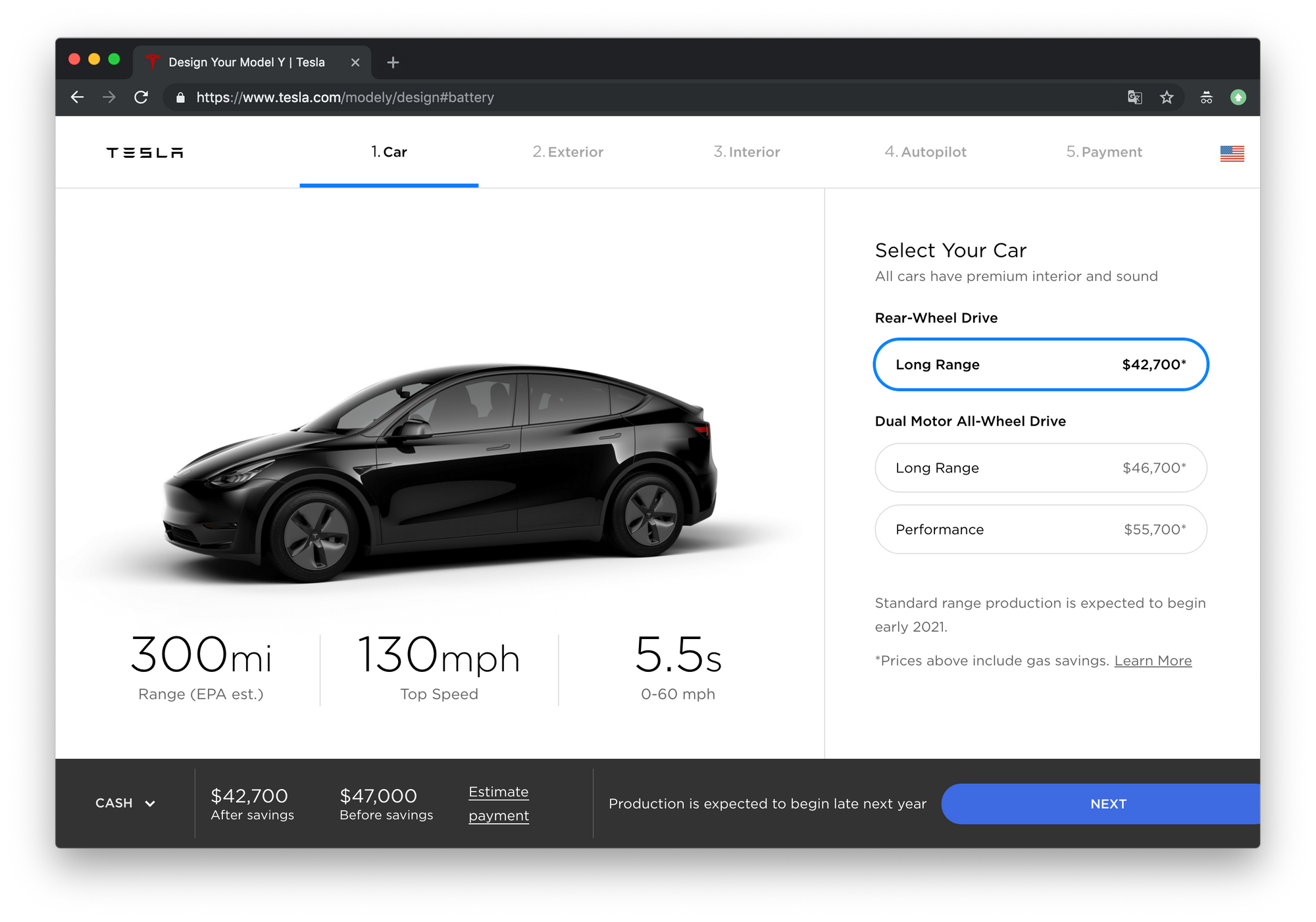
Task: Click the Tesla logo in header
Action: 145,153
